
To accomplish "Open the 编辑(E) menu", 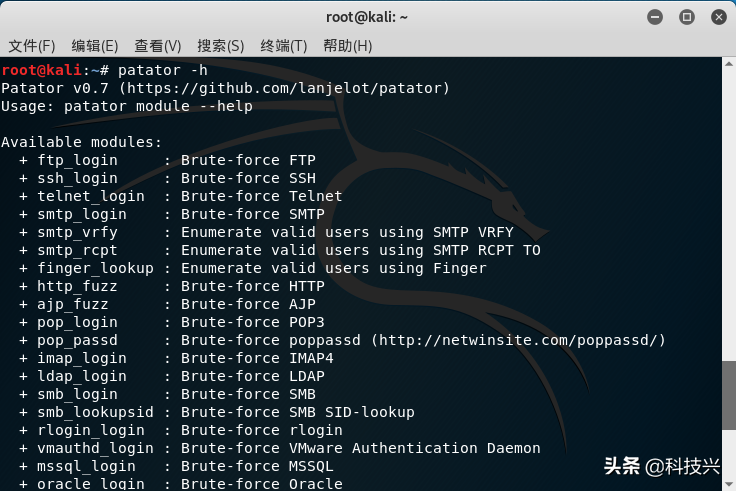I will tap(95, 46).
